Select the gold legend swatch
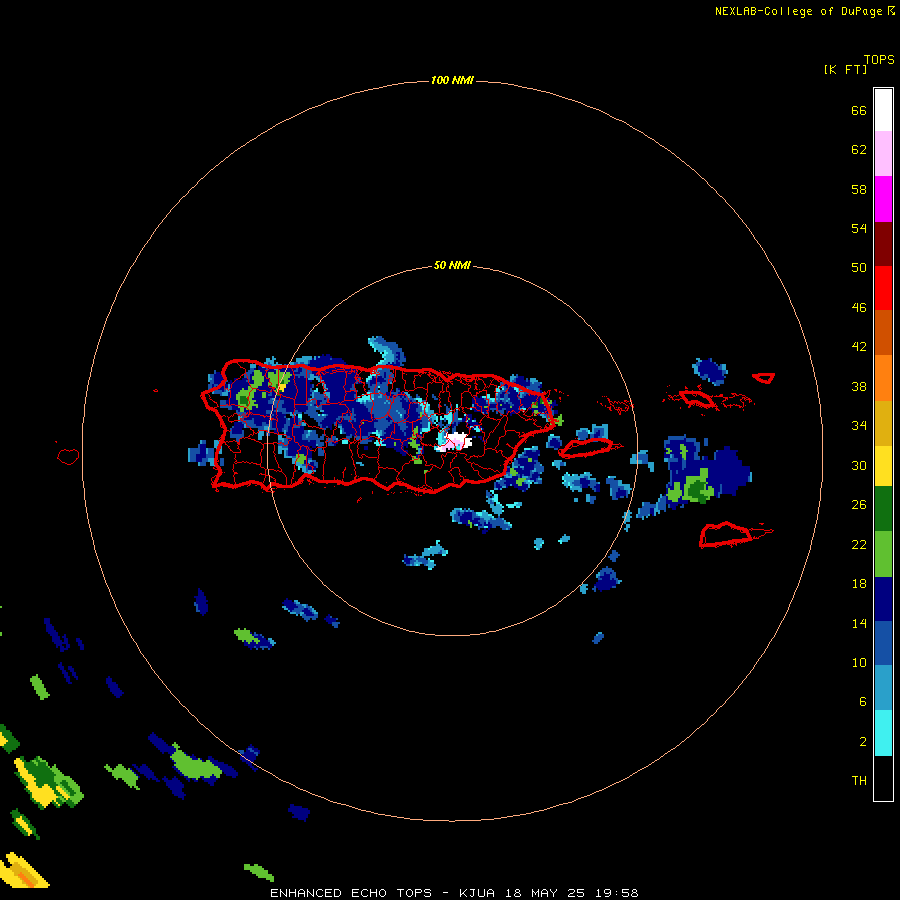This screenshot has width=900, height=900. (x=883, y=423)
